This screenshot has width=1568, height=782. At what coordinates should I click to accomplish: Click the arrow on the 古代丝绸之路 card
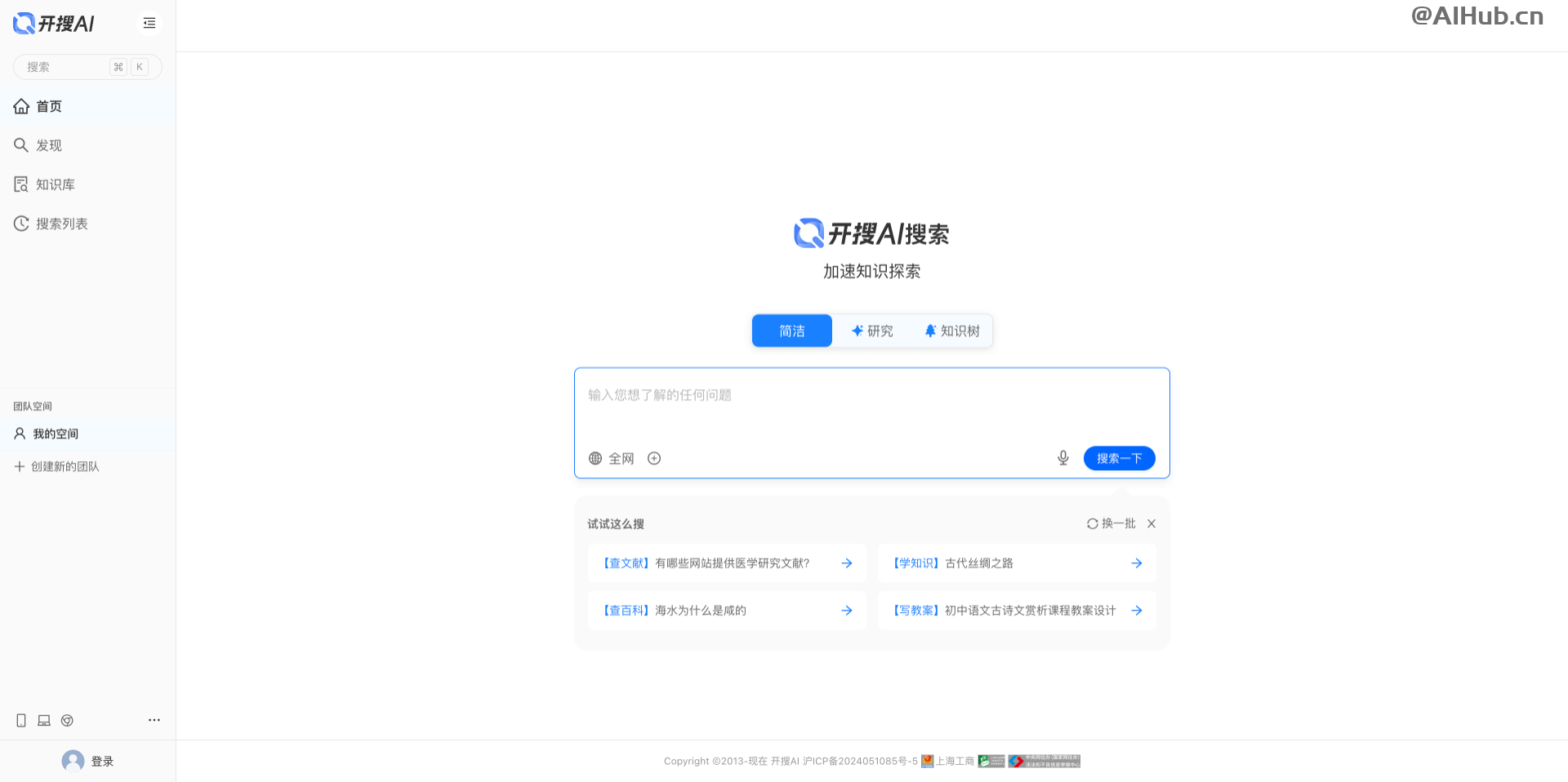pos(1137,563)
